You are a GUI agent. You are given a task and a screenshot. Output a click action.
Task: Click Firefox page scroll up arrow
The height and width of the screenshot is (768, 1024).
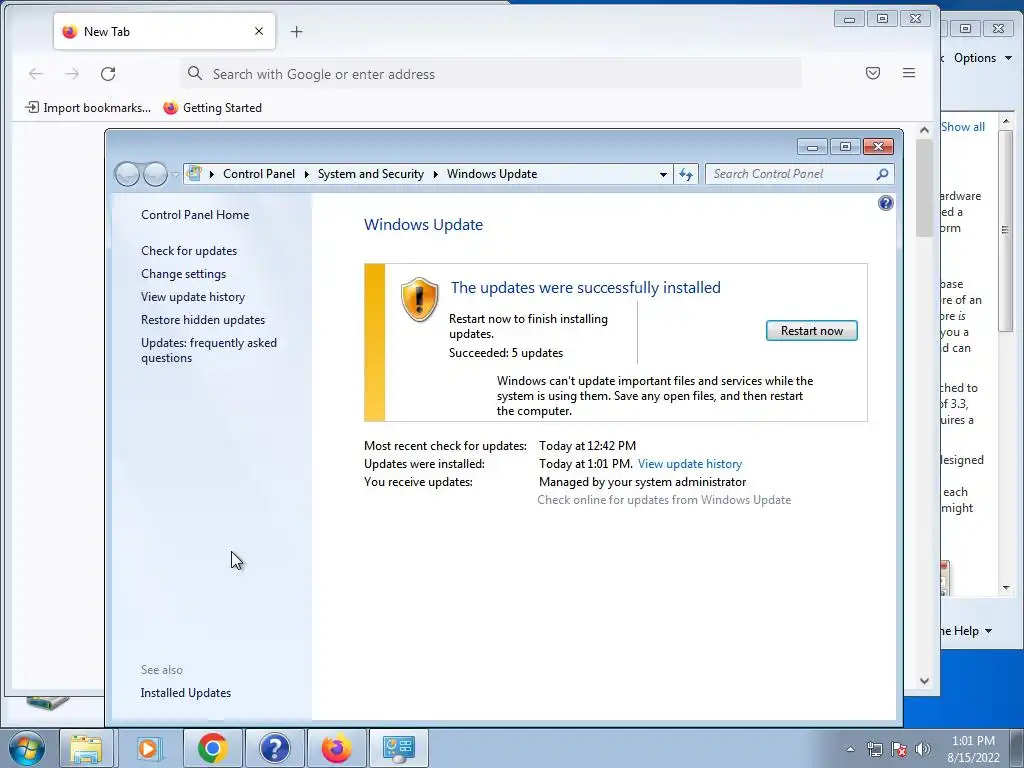[924, 130]
